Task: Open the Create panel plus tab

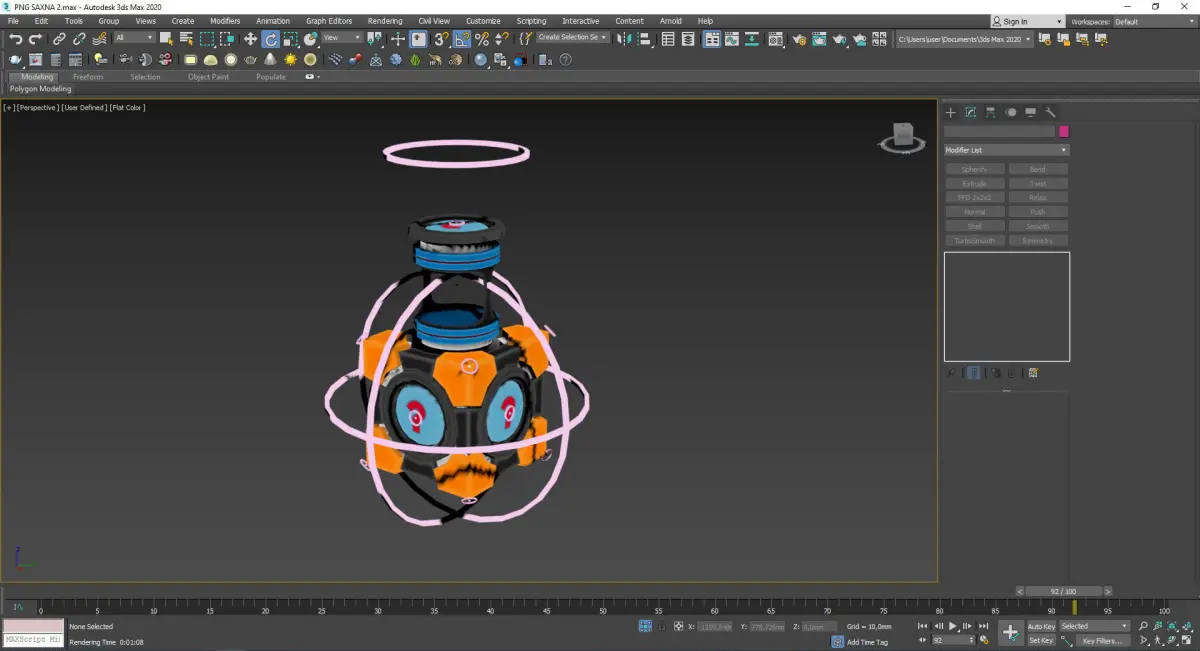Action: click(x=951, y=112)
